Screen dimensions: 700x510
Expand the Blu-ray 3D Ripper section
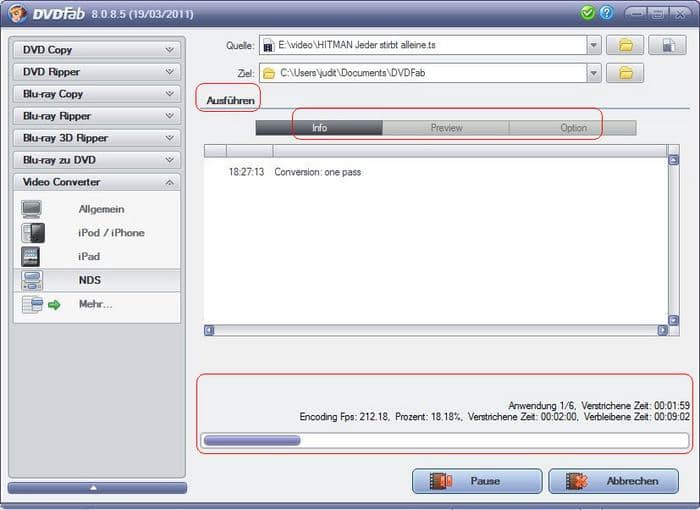96,138
